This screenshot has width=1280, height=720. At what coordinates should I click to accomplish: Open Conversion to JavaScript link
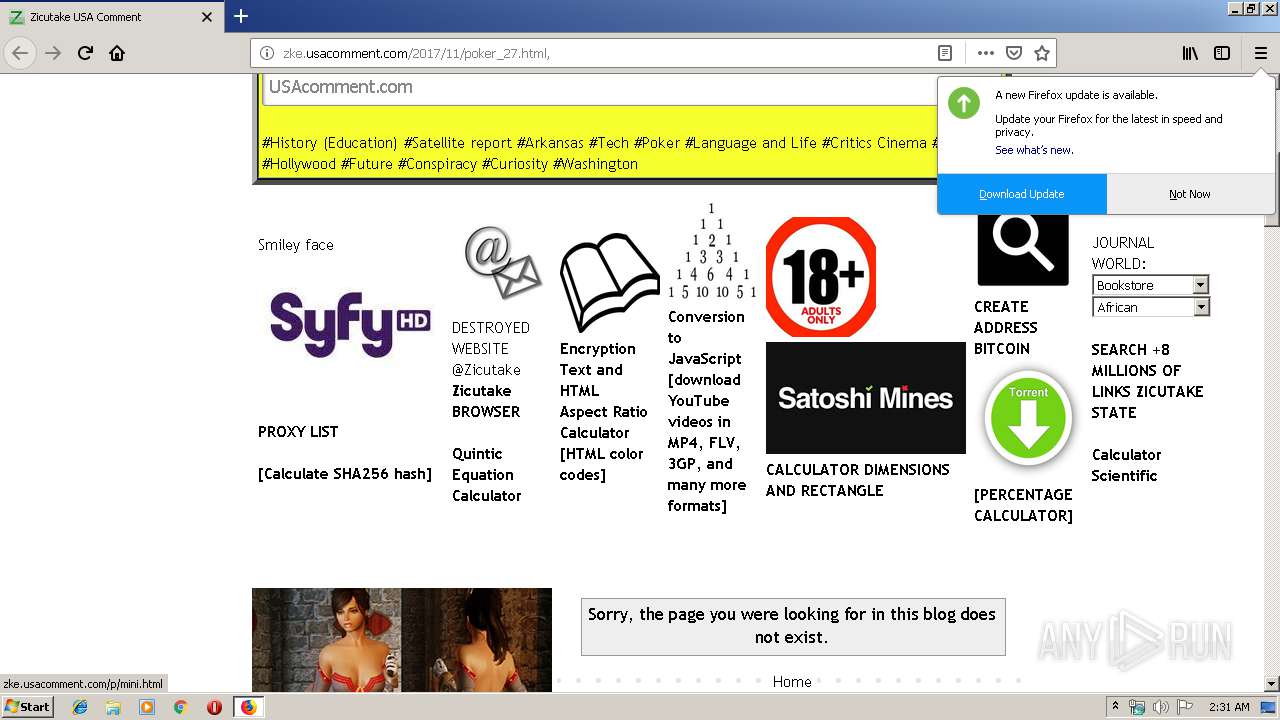pos(706,338)
